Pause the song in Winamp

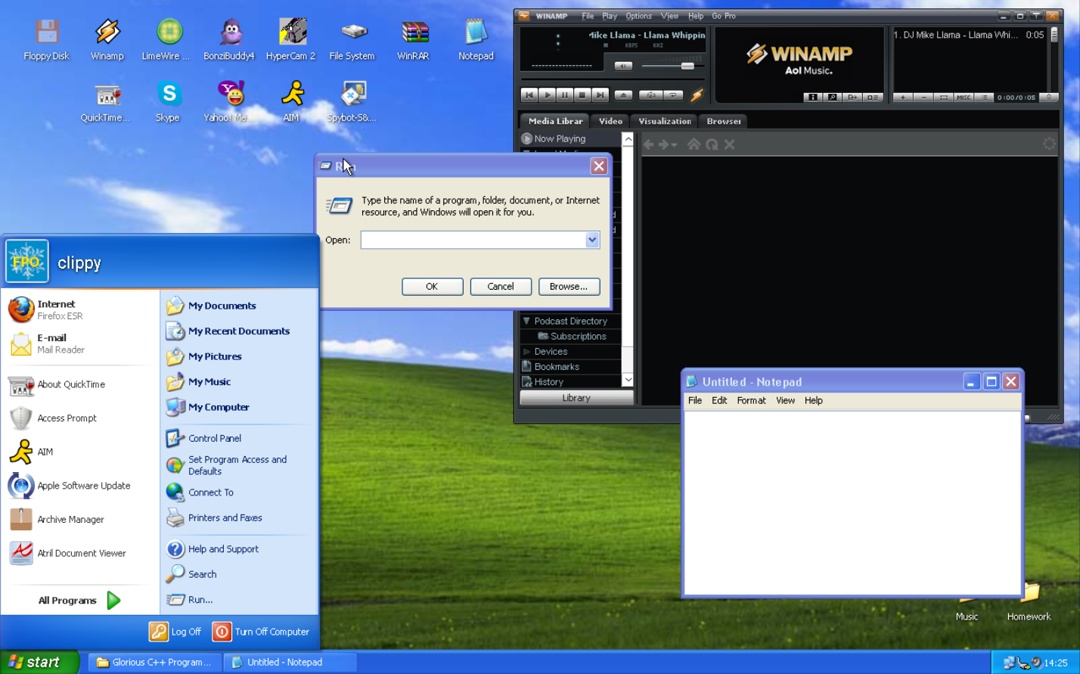[564, 95]
